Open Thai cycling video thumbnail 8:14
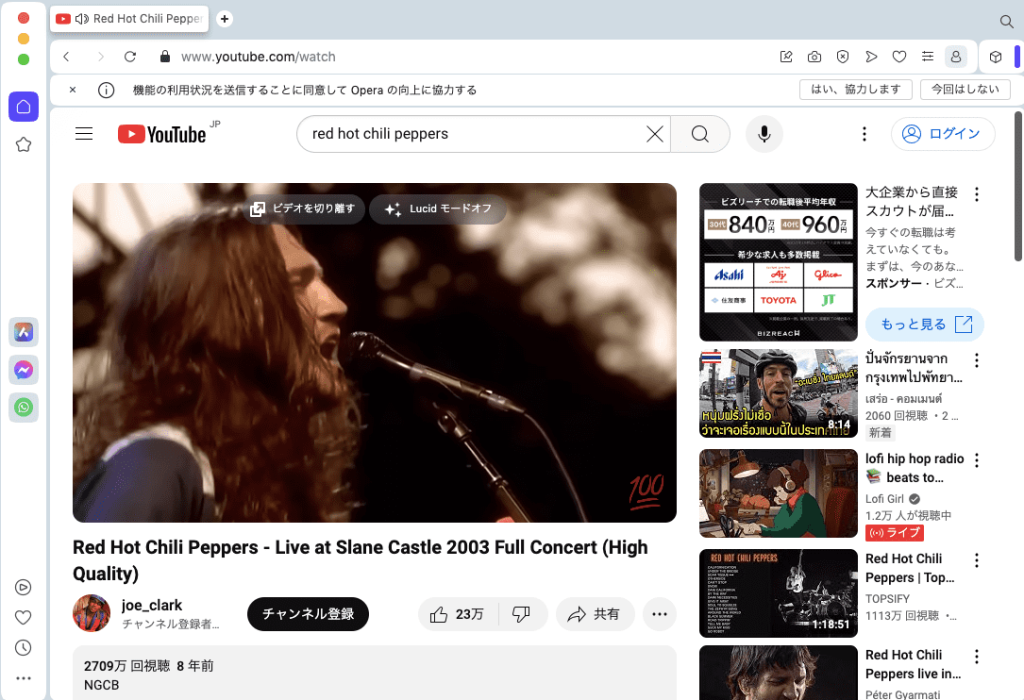The image size is (1024, 700). (x=778, y=394)
